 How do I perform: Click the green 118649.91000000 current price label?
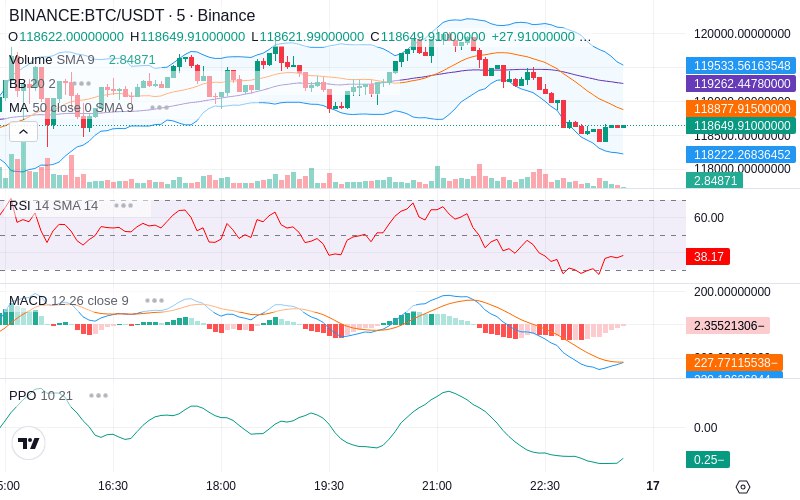741,126
